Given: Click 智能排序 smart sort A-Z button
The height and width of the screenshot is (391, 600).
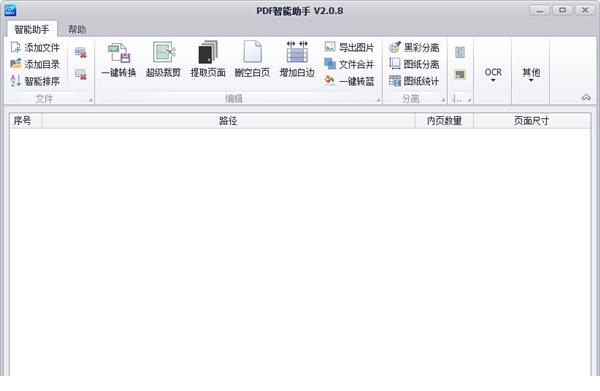Looking at the screenshot, I should [x=35, y=81].
